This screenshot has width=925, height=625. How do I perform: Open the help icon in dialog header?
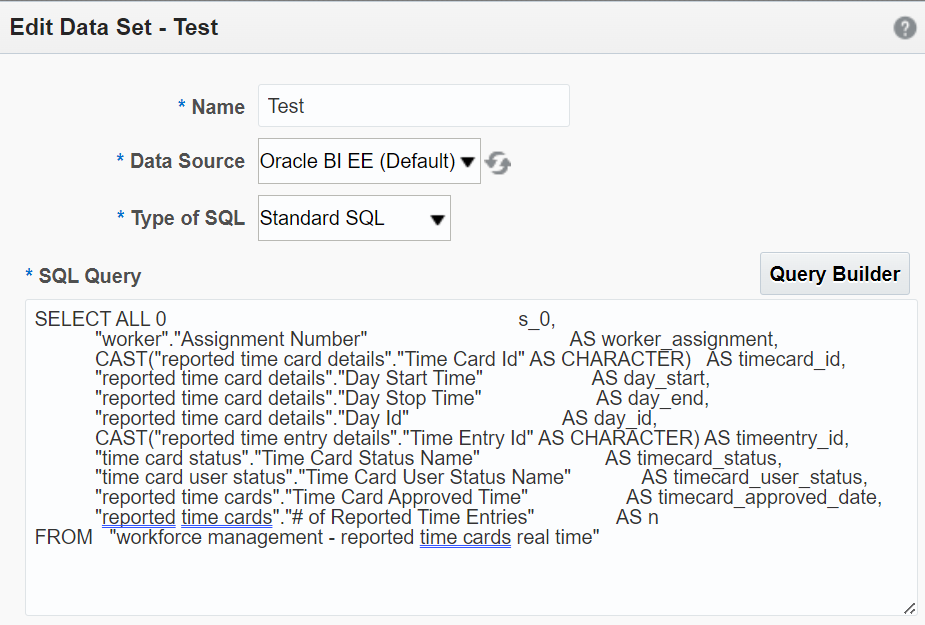904,28
